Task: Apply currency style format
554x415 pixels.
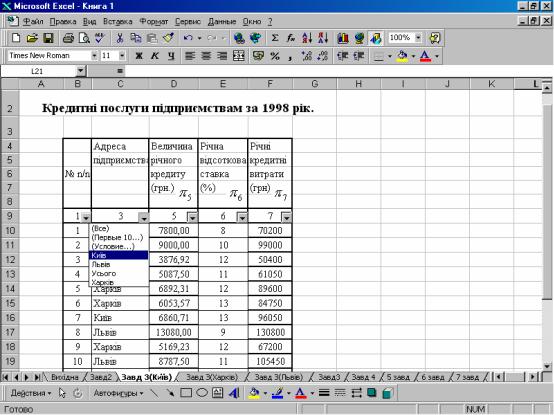Action: (258, 56)
